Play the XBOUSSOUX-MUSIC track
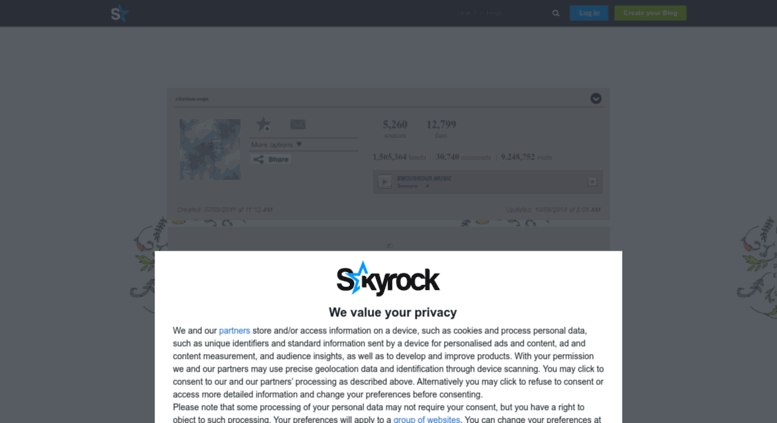 pyautogui.click(x=385, y=182)
